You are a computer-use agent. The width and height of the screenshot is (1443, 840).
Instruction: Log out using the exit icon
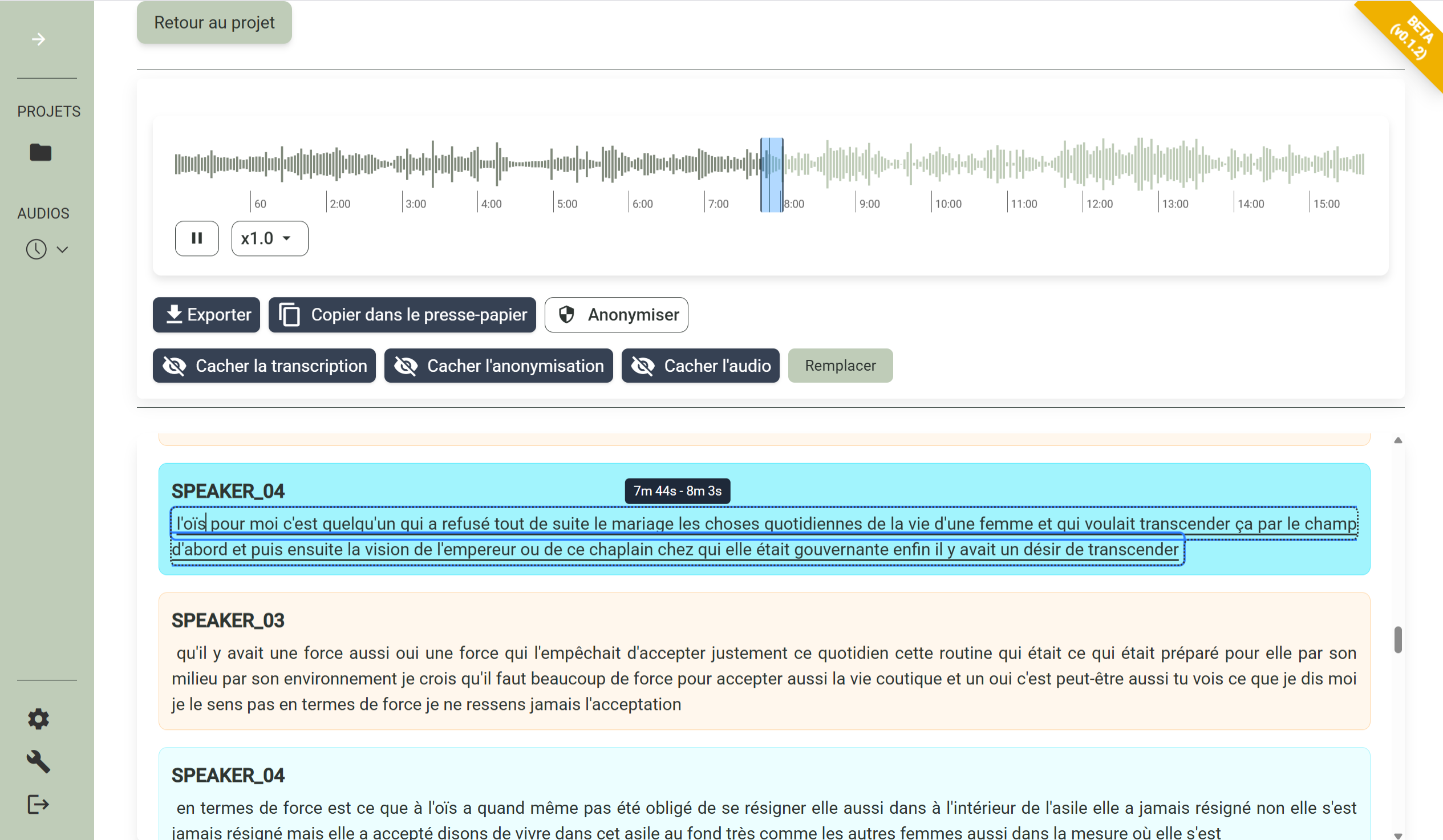point(38,804)
